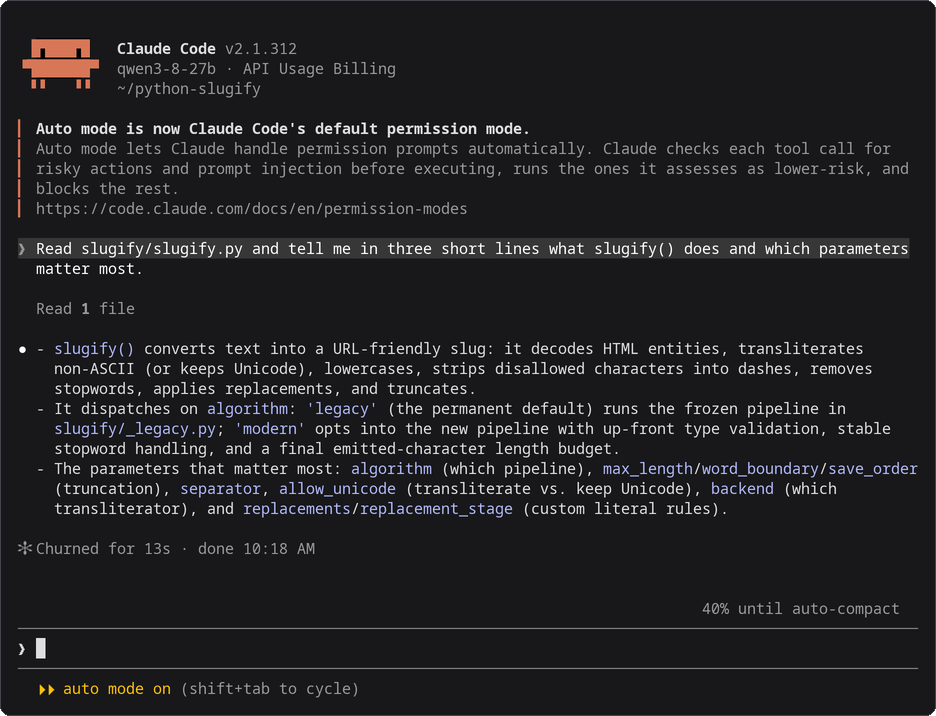Click the bullet dot before the slugify() answer
This screenshot has width=936, height=716.
[x=23, y=349]
